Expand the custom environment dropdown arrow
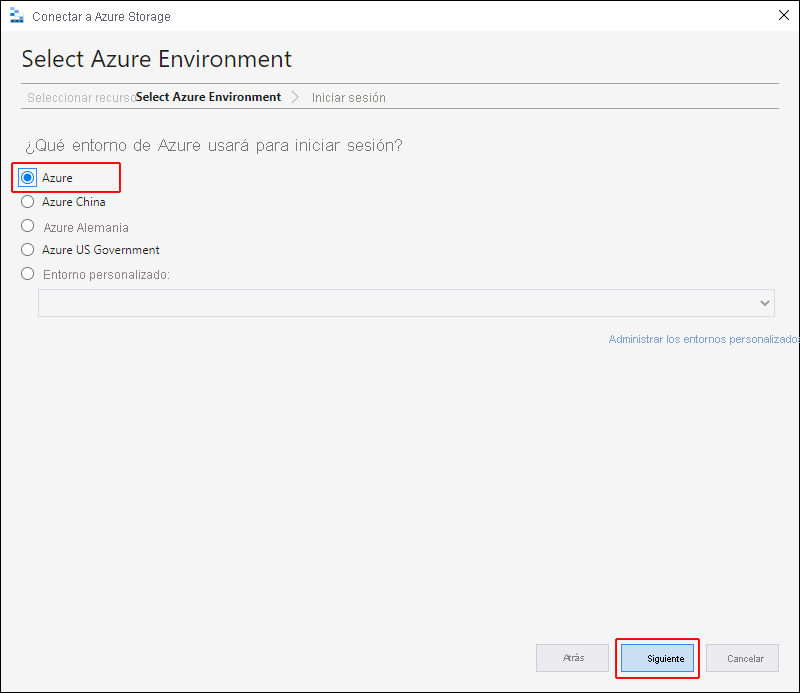Viewport: 800px width, 693px height. [x=765, y=303]
